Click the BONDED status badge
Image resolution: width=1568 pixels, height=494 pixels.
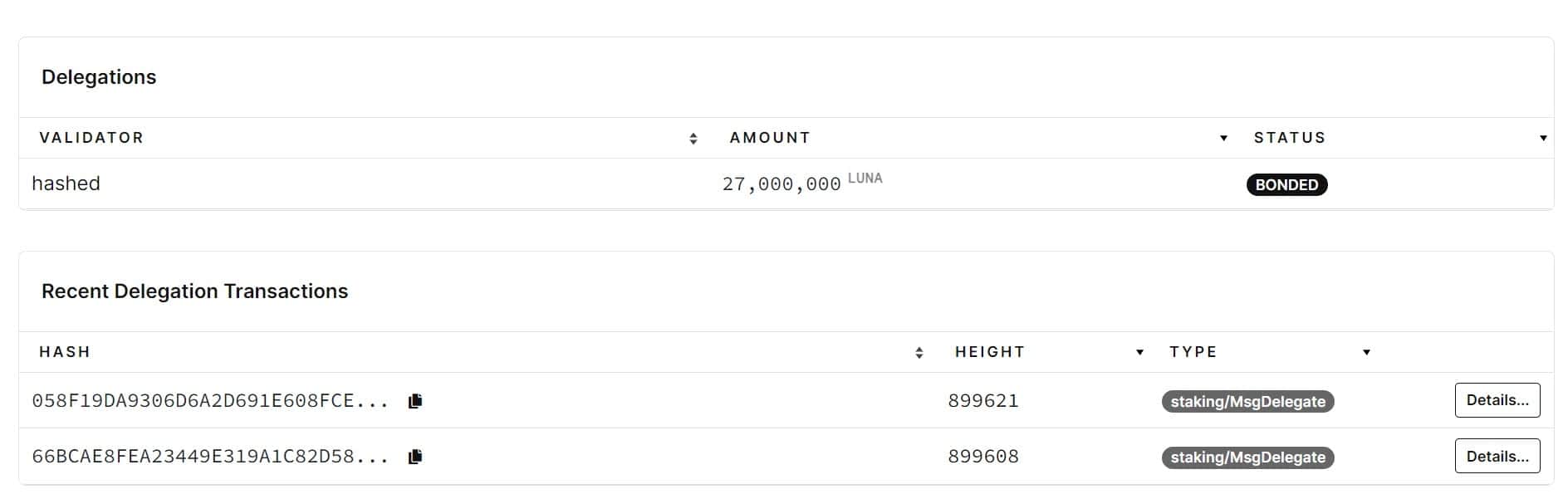[x=1286, y=184]
